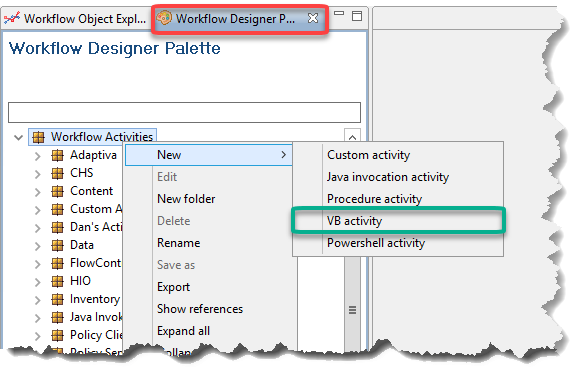Click the Content folder icon
Viewport: 572px width, 367px height.
(x=57, y=191)
